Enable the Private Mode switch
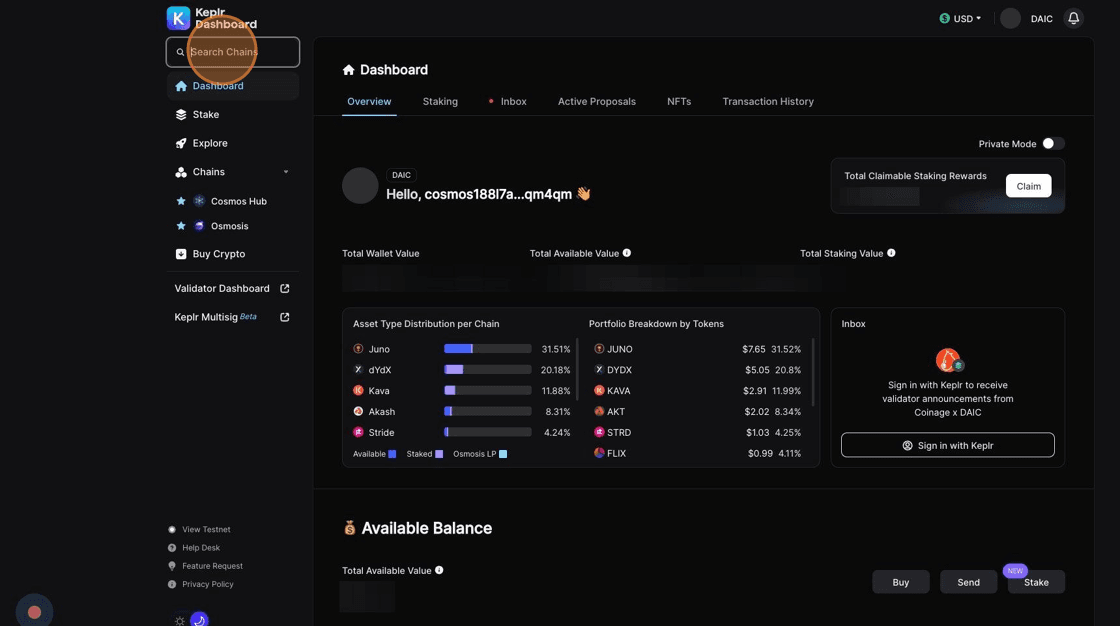This screenshot has height=626, width=1120. [1053, 144]
